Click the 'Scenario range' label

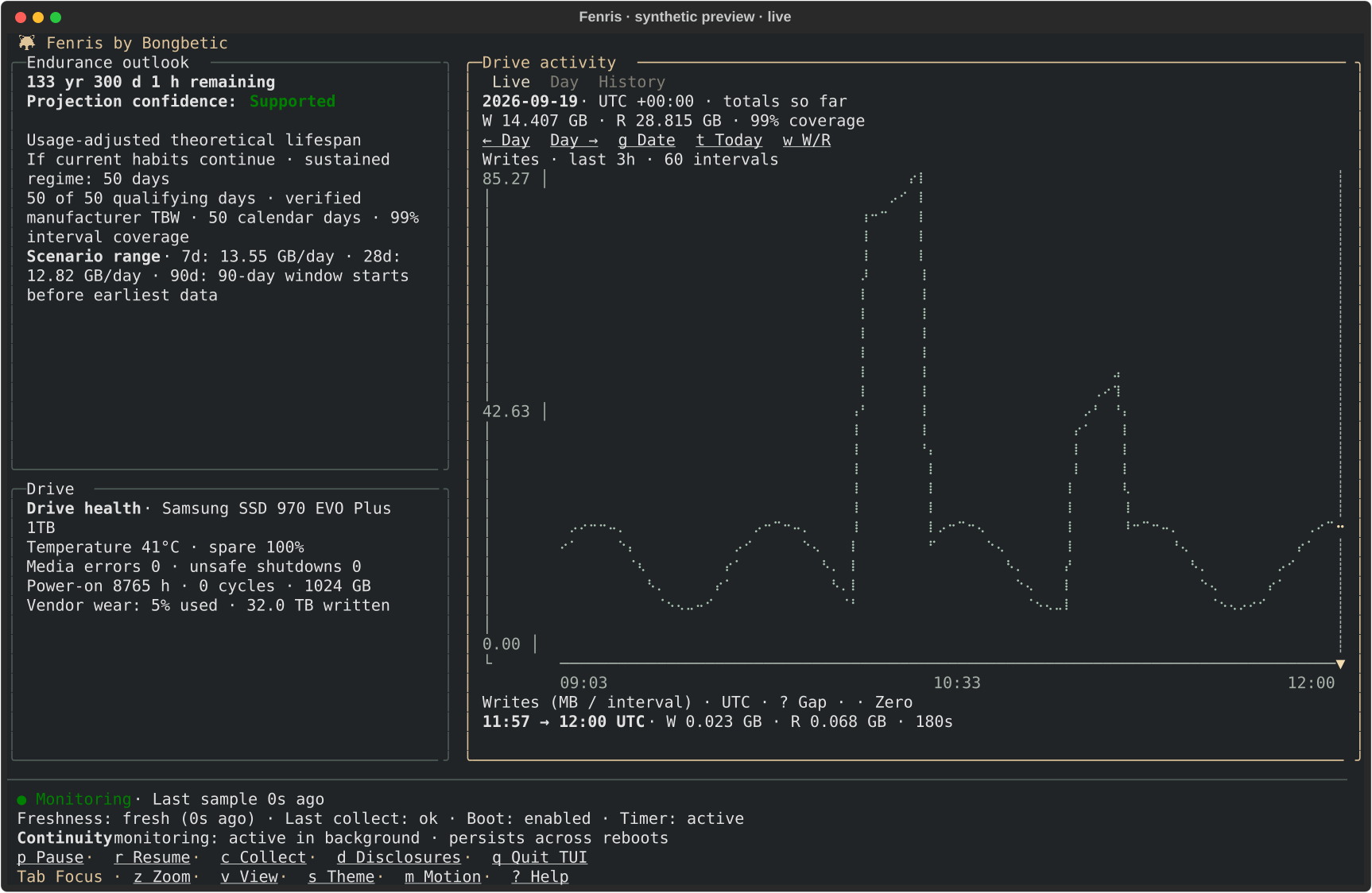click(94, 257)
